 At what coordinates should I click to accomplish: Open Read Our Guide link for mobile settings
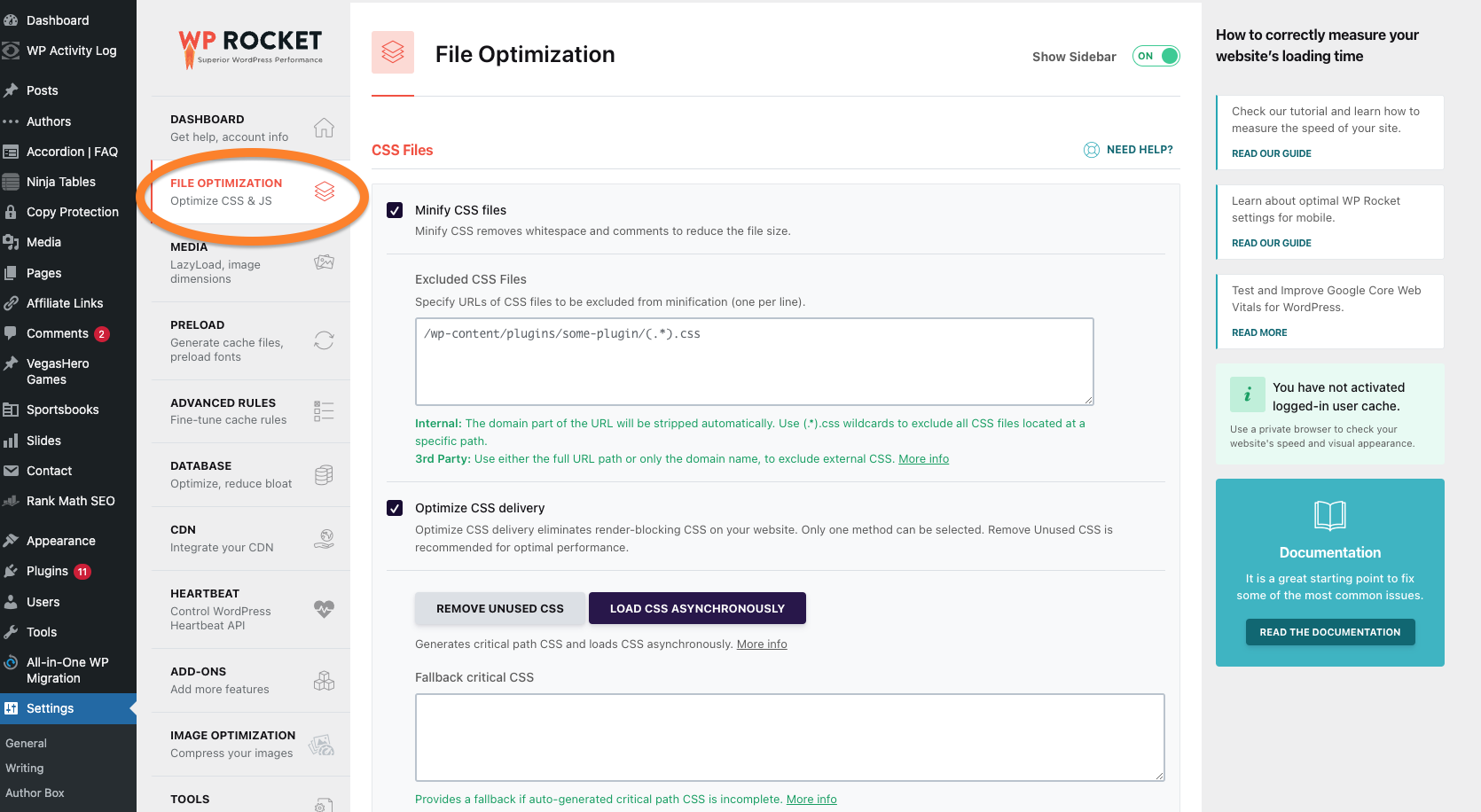(1271, 243)
